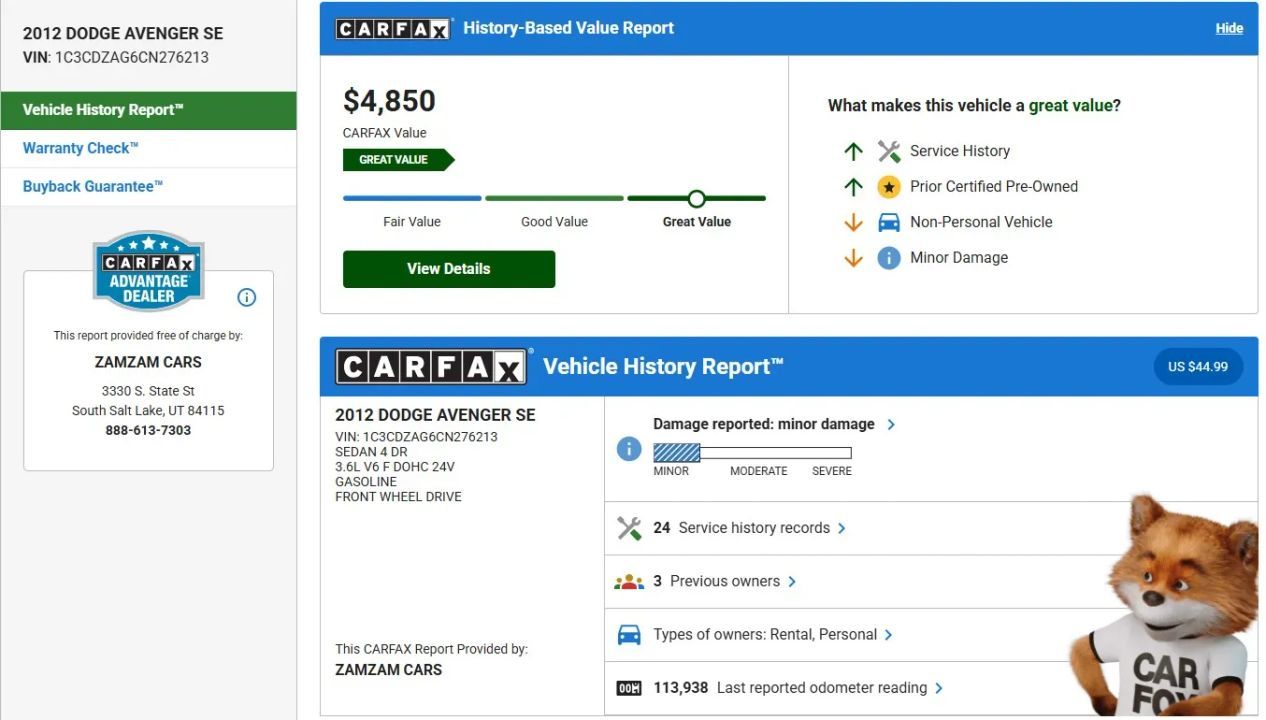This screenshot has height=720, width=1266.
Task: Click the Prior Certified Pre-Owned star icon
Action: (x=888, y=187)
